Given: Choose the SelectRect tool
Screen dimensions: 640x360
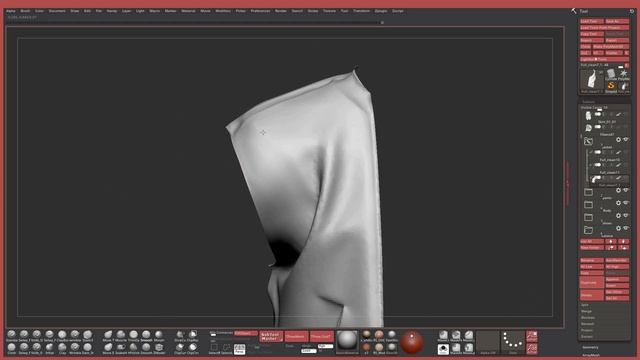Looking at the screenshot, I should 214,348.
